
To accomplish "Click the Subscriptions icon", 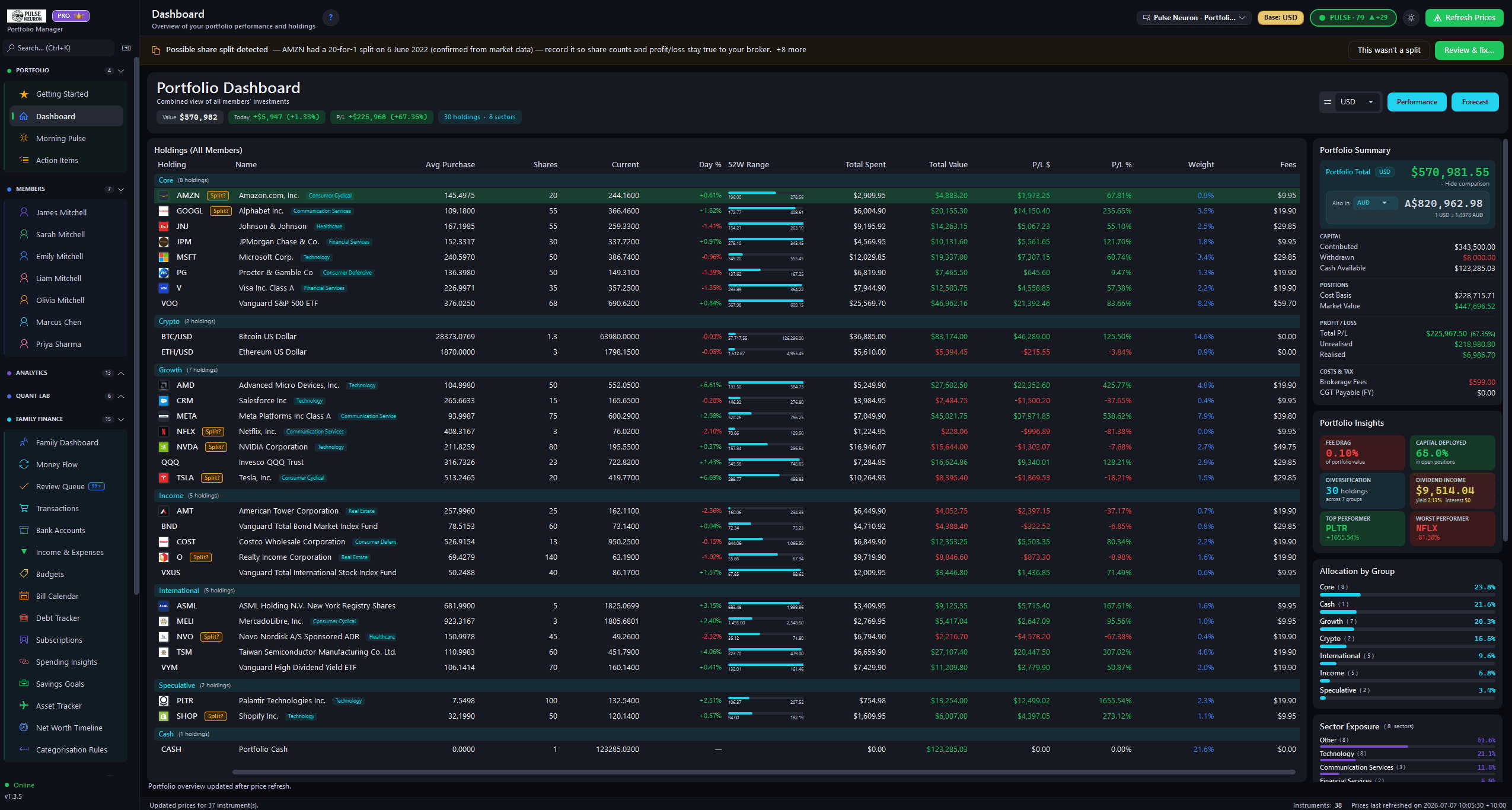I will [24, 640].
